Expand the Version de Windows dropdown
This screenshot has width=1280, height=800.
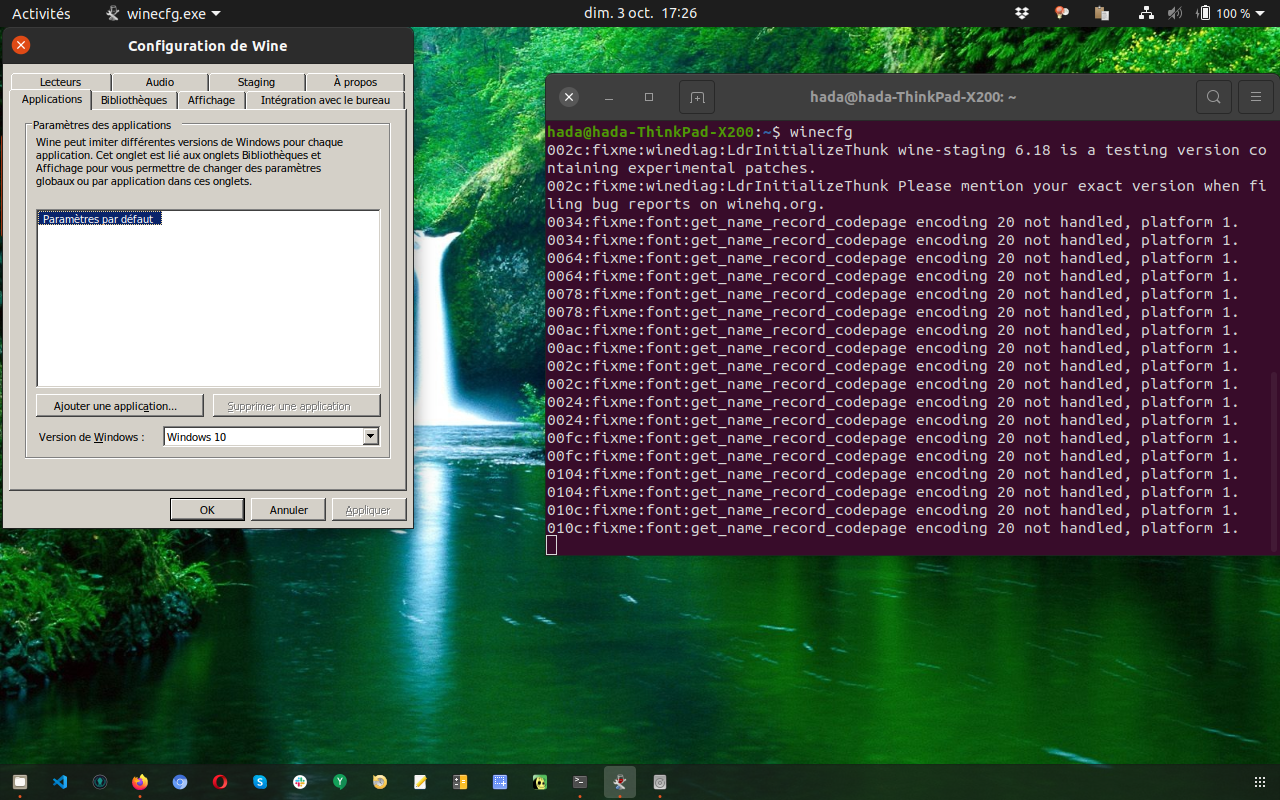pyautogui.click(x=371, y=436)
